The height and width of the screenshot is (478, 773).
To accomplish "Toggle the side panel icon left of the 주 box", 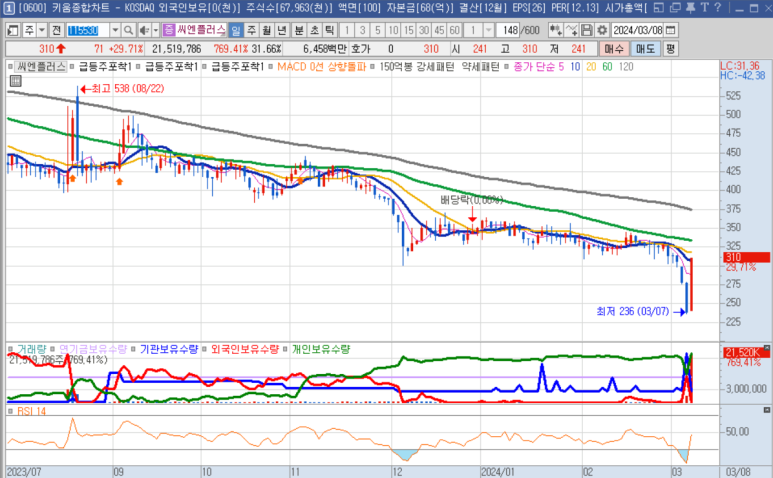I will click(x=13, y=30).
